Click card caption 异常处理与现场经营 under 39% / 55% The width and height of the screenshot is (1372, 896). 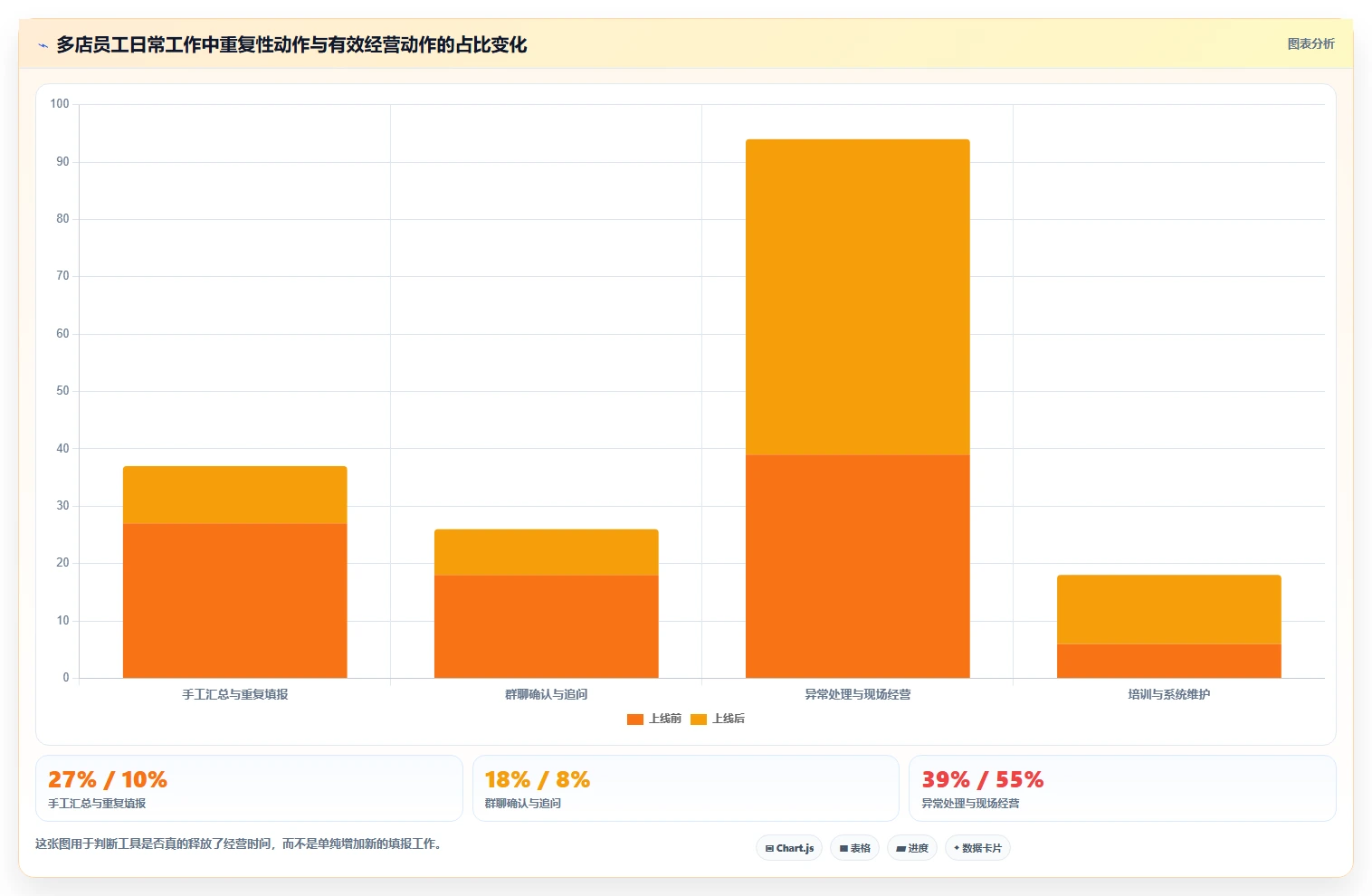point(970,804)
